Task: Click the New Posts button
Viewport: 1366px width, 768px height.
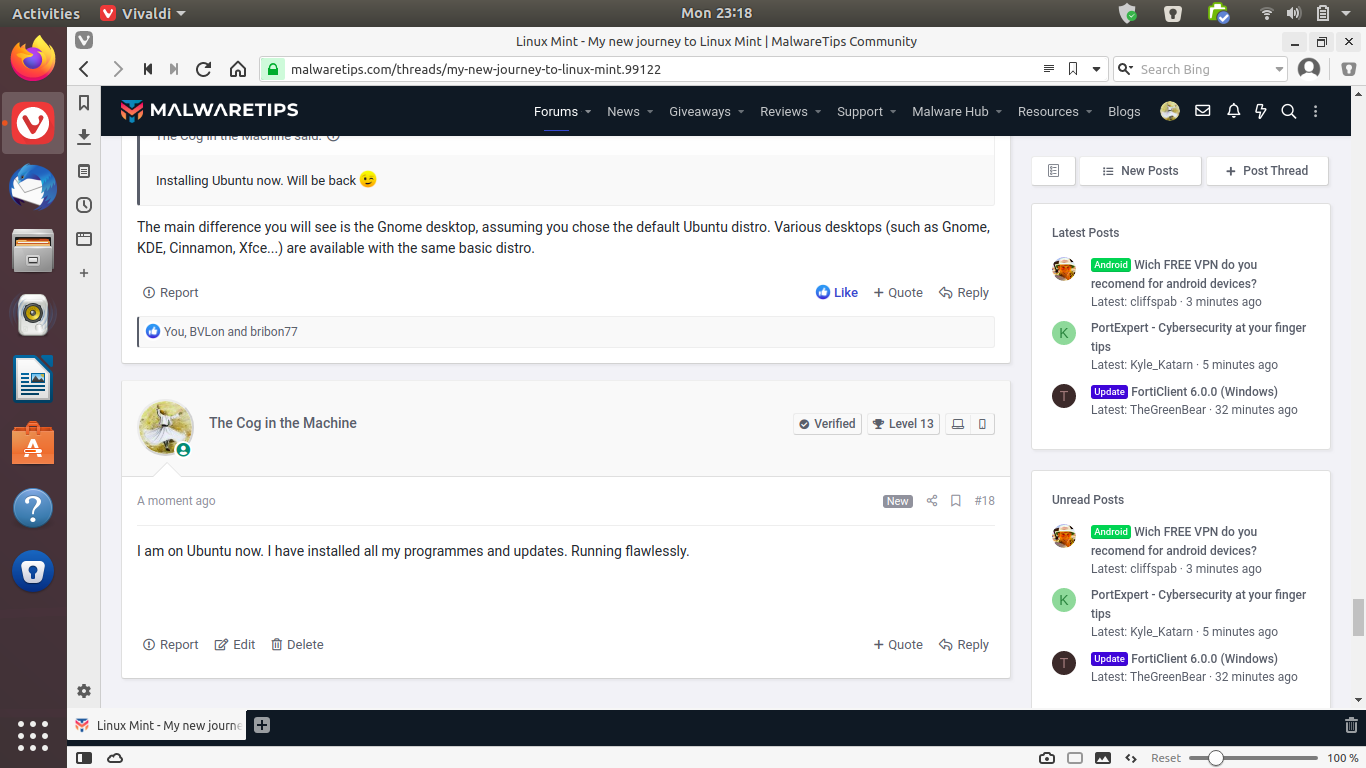Action: (x=1140, y=171)
